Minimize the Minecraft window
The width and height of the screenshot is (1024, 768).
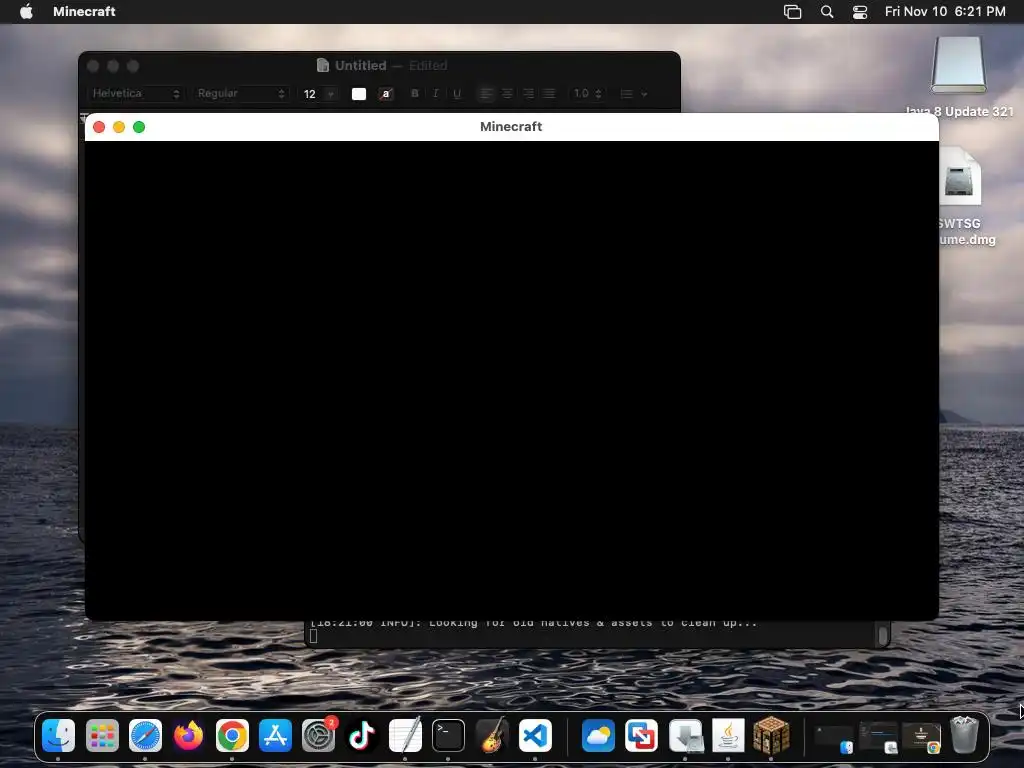click(x=119, y=127)
